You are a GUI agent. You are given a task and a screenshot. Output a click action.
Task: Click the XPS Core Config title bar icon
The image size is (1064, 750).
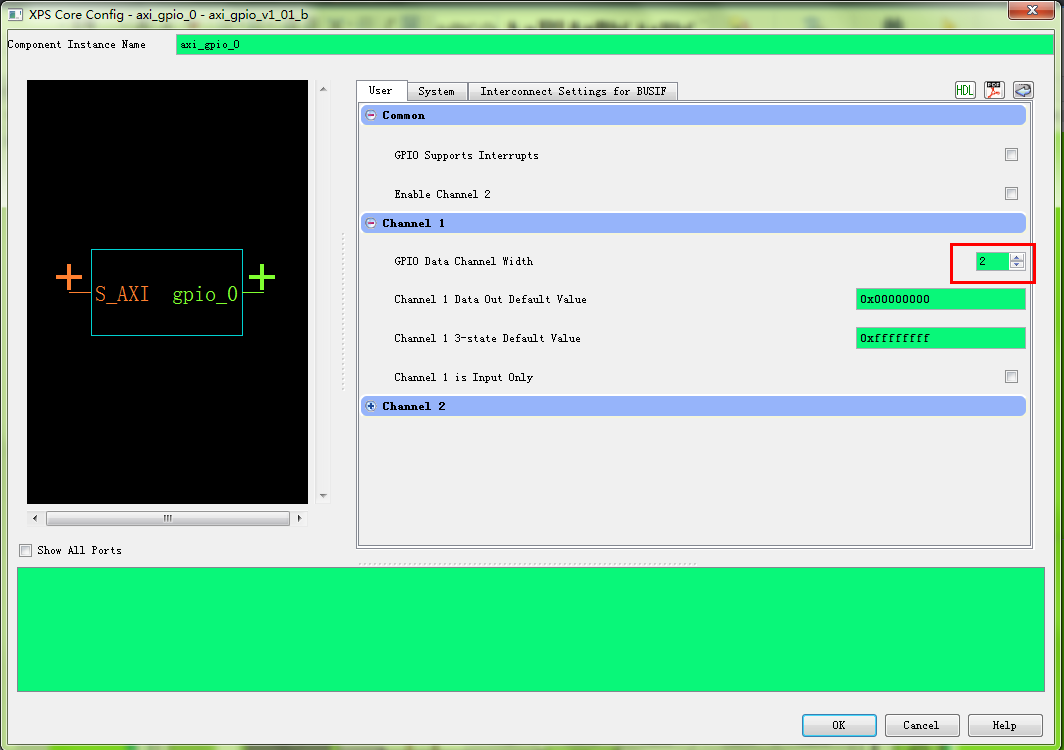(14, 15)
